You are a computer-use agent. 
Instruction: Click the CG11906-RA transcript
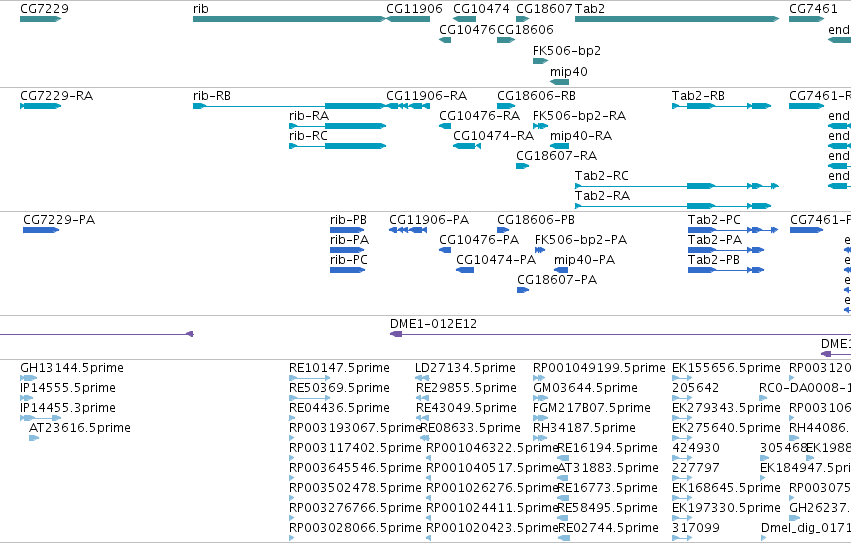point(408,106)
